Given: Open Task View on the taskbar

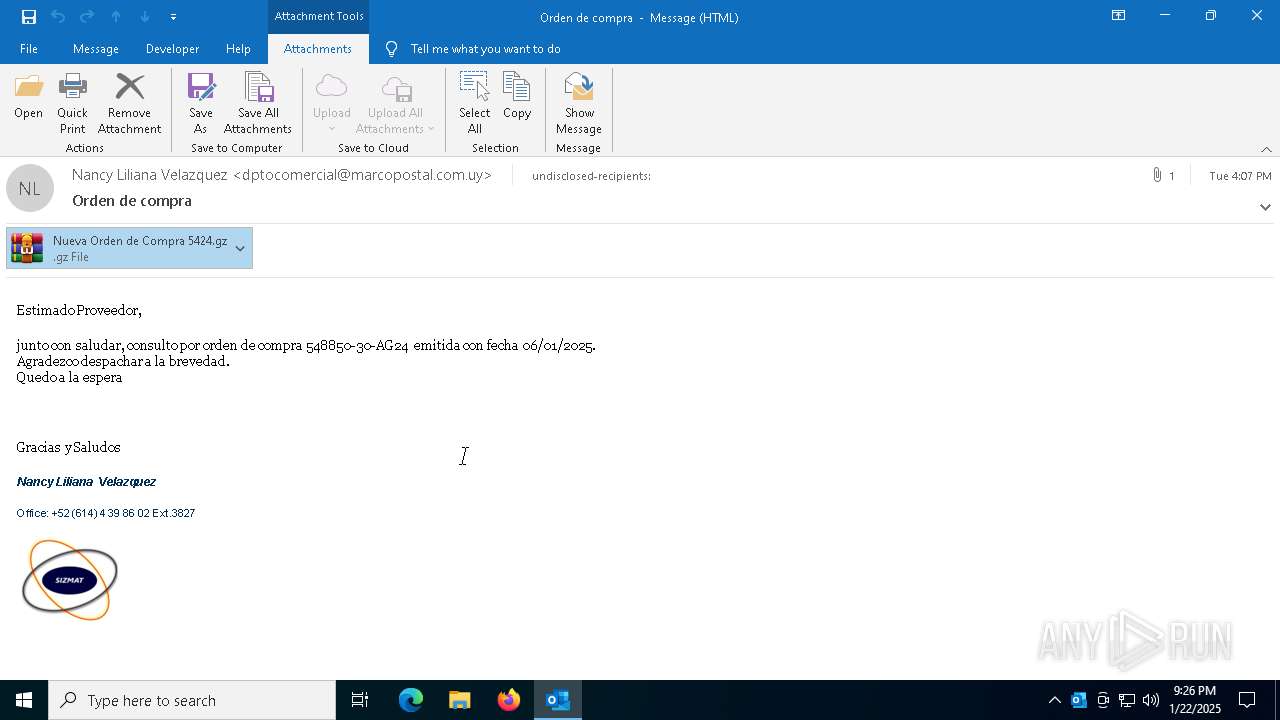Looking at the screenshot, I should tap(360, 700).
